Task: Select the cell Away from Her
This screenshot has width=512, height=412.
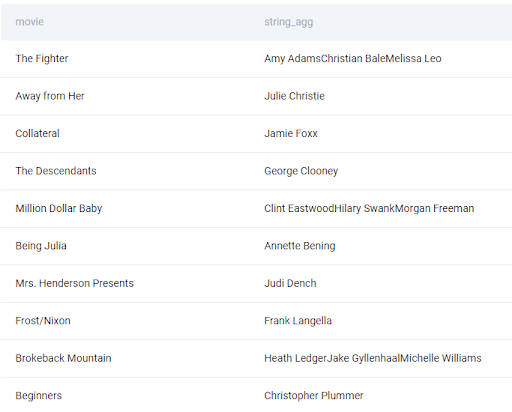Action: pos(50,96)
